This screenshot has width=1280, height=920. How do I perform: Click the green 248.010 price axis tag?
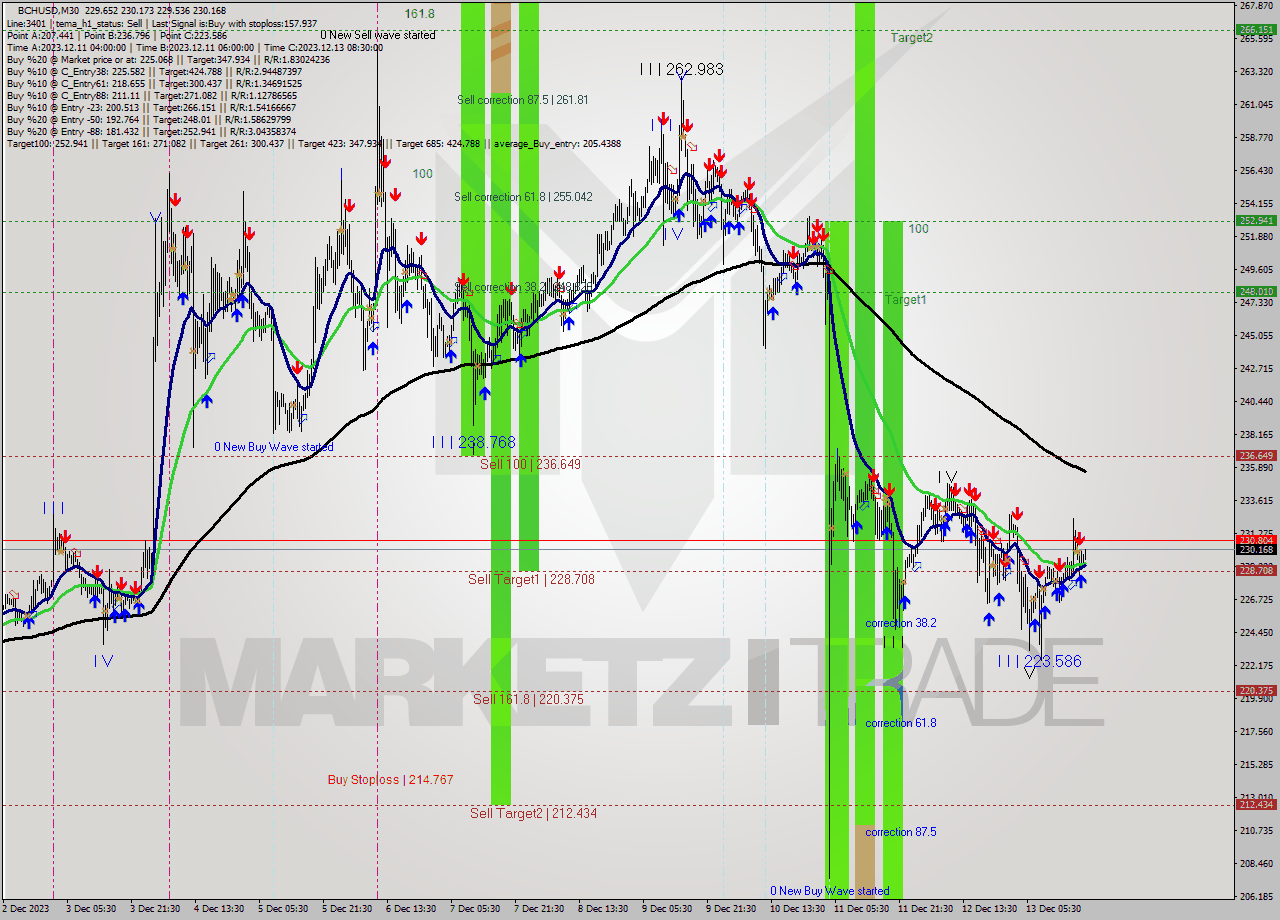[1257, 292]
